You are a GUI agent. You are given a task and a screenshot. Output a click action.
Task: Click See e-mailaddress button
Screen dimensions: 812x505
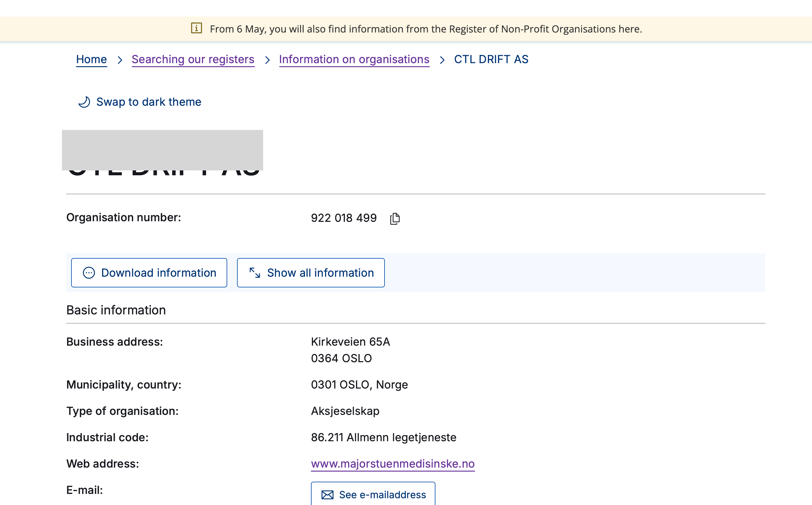click(373, 494)
